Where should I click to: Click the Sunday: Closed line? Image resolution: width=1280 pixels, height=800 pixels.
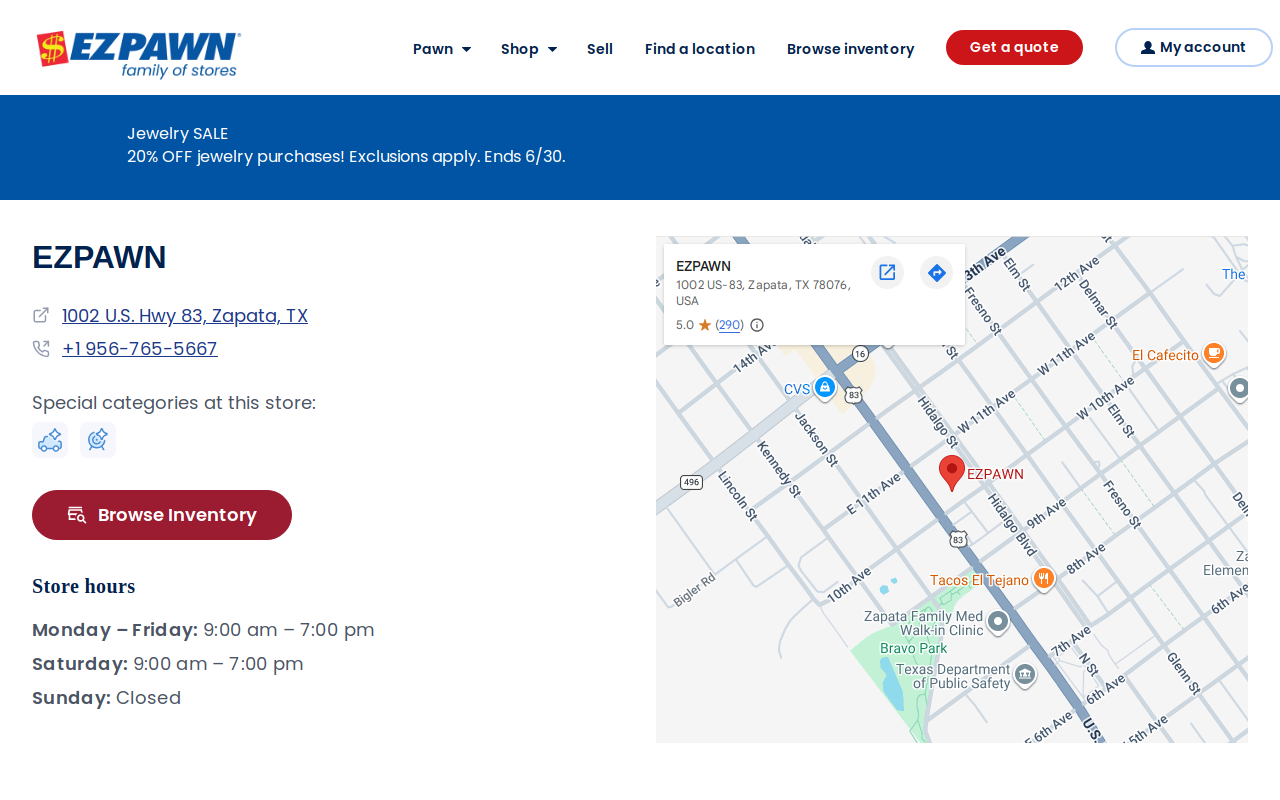click(x=106, y=698)
